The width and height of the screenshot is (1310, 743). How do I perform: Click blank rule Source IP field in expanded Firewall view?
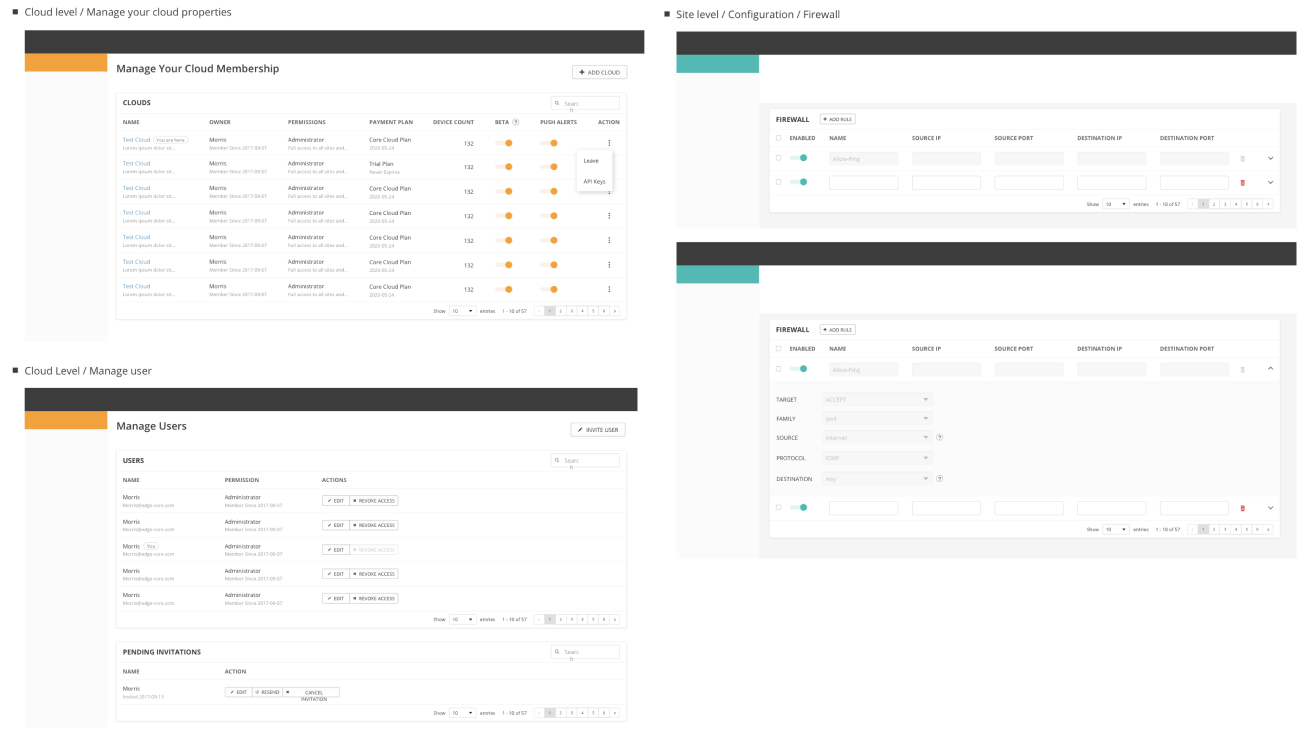(946, 508)
